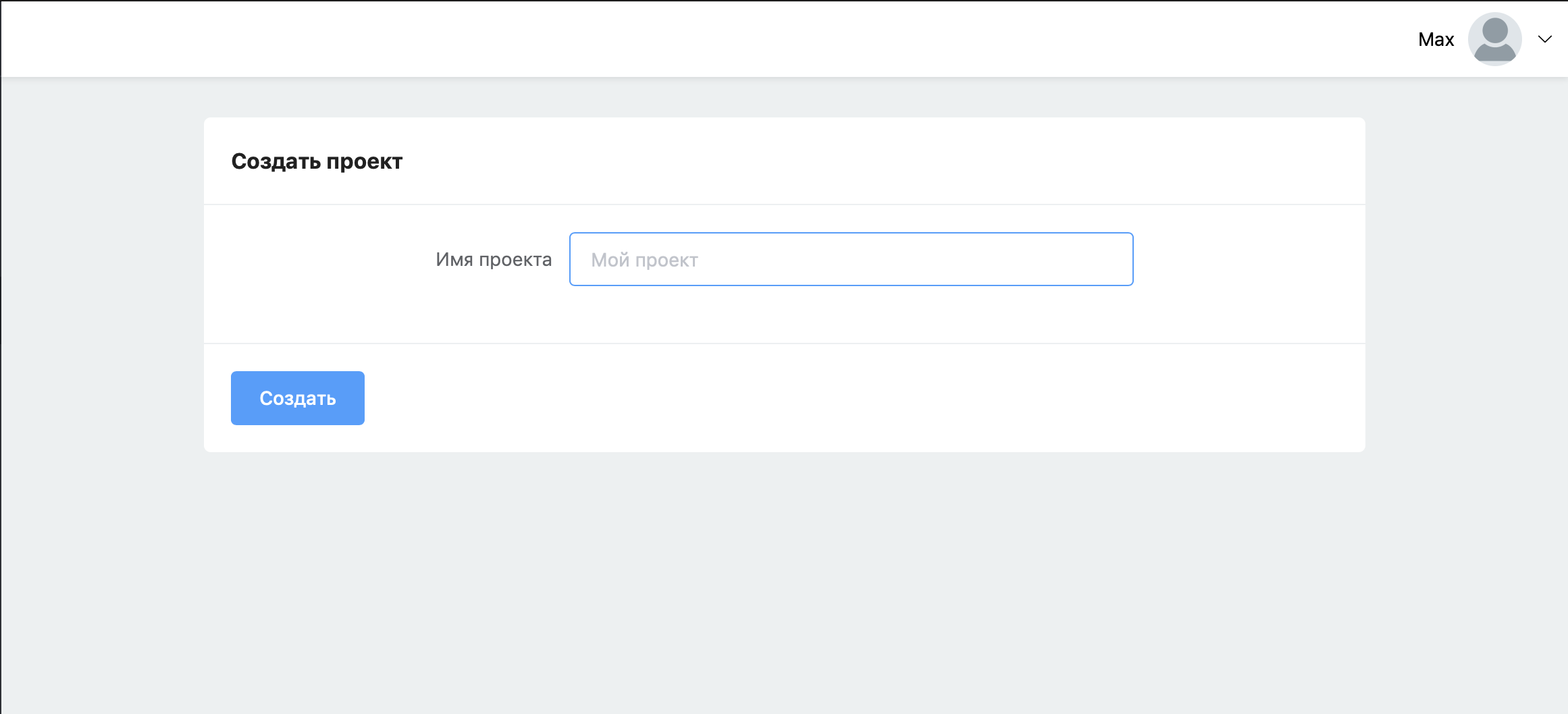Screen dimensions: 1568x714
Task: Open the Max account menu label
Action: tap(1436, 40)
